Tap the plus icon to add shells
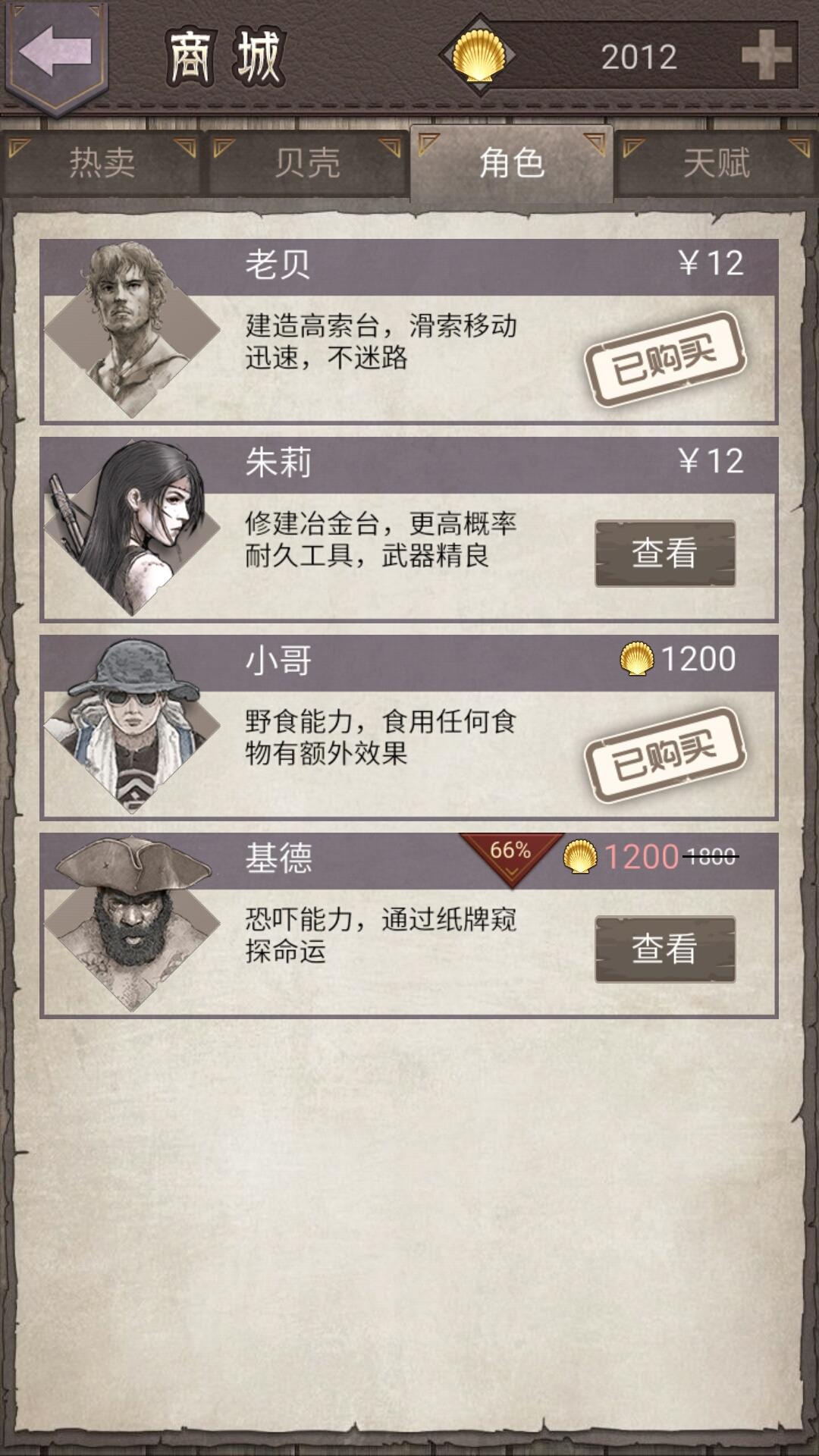The image size is (819, 1456). point(766,55)
